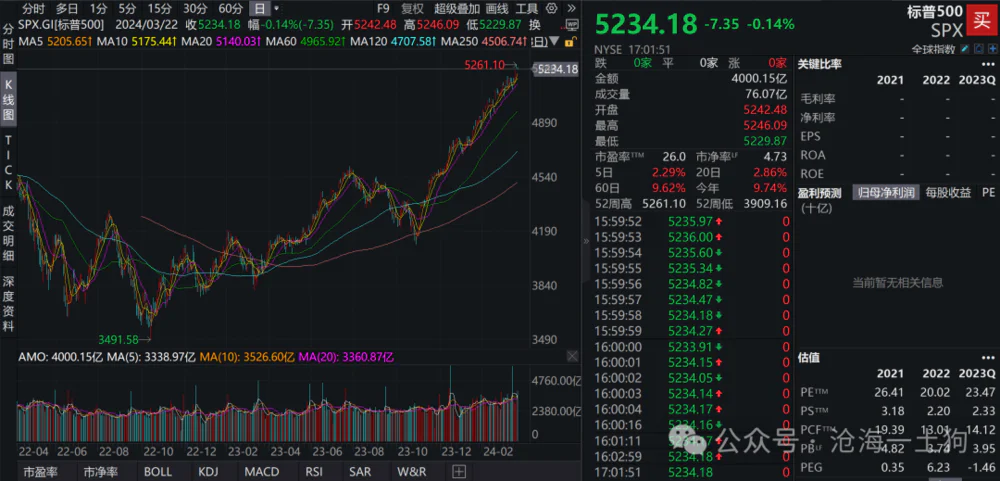This screenshot has height=481, width=1000.
Task: Open the period dropdown arrow after 日
Action: [x=276, y=9]
